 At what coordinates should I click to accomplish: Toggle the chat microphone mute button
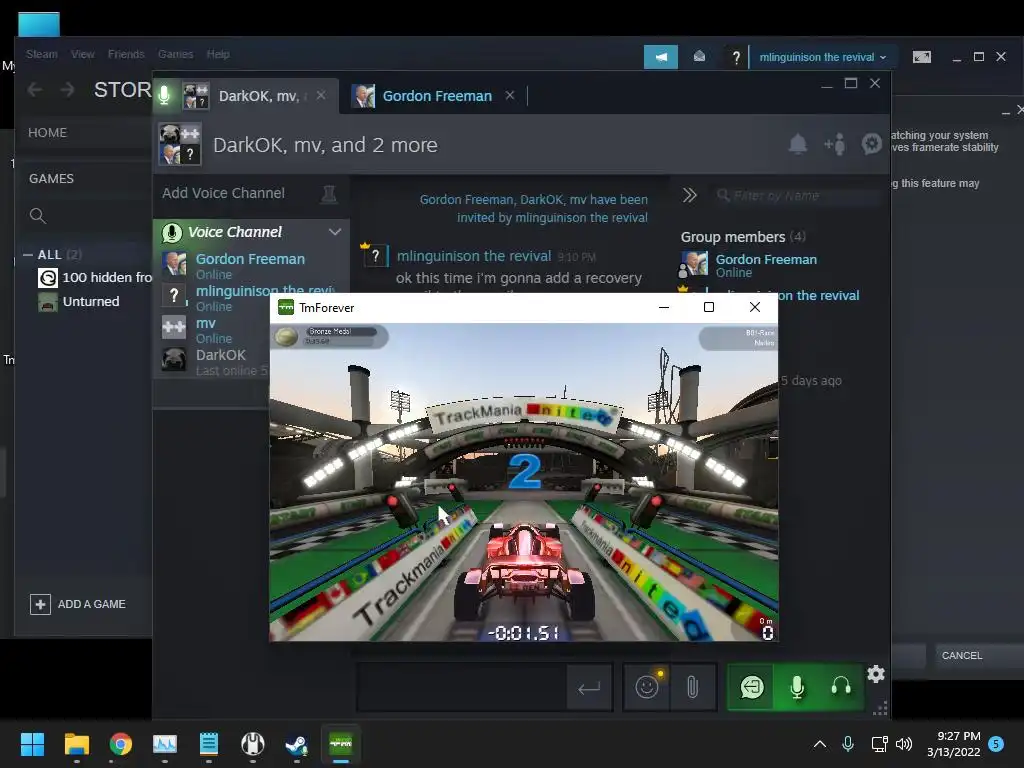[797, 687]
